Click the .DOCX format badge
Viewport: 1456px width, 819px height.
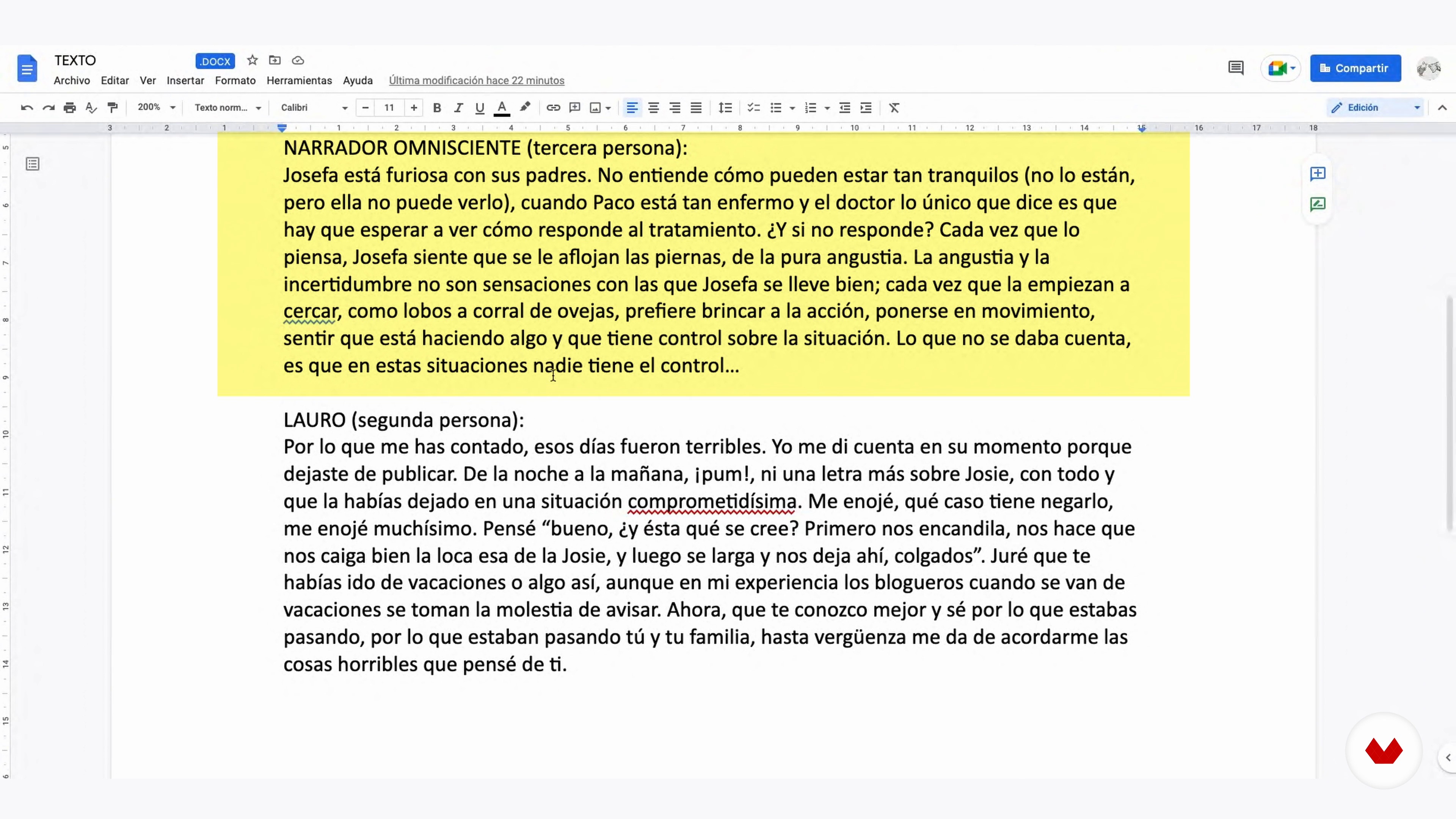pyautogui.click(x=215, y=61)
